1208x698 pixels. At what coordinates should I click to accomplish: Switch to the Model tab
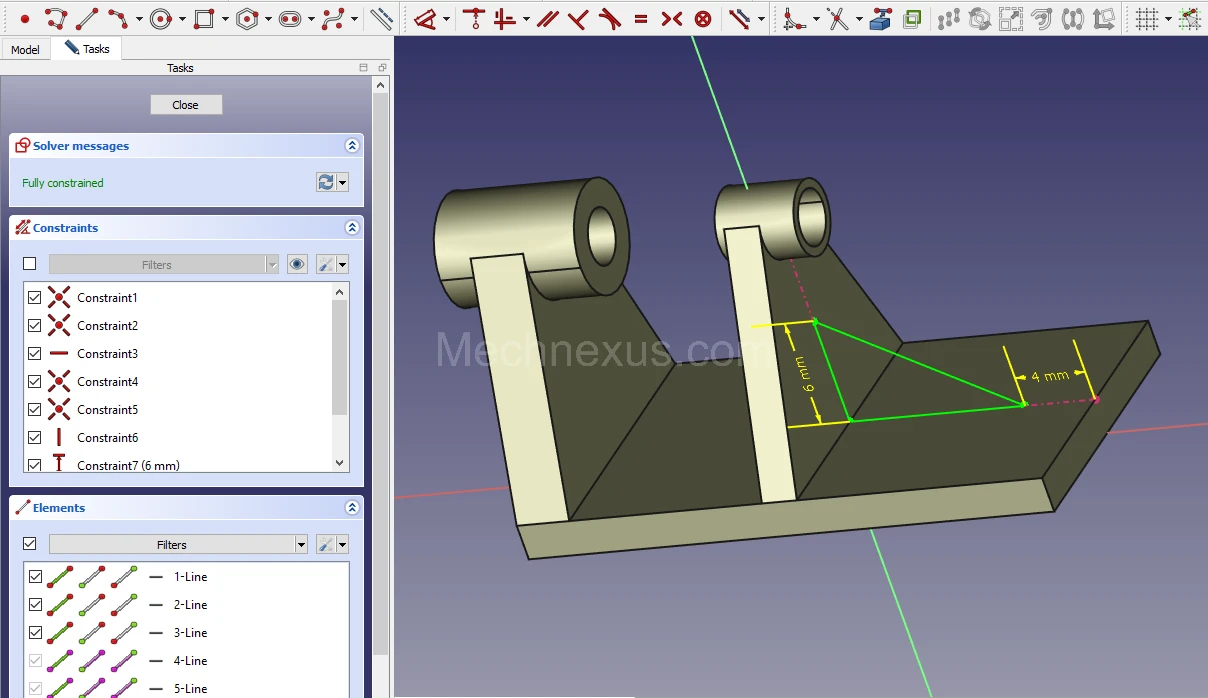(25, 49)
